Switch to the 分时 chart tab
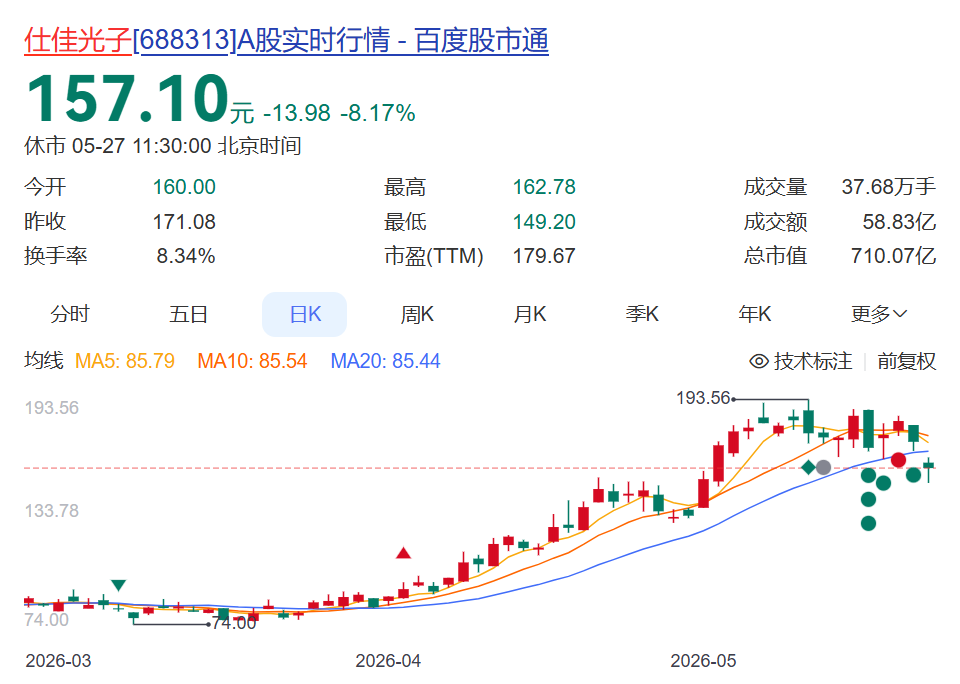960x684 pixels. [x=70, y=314]
